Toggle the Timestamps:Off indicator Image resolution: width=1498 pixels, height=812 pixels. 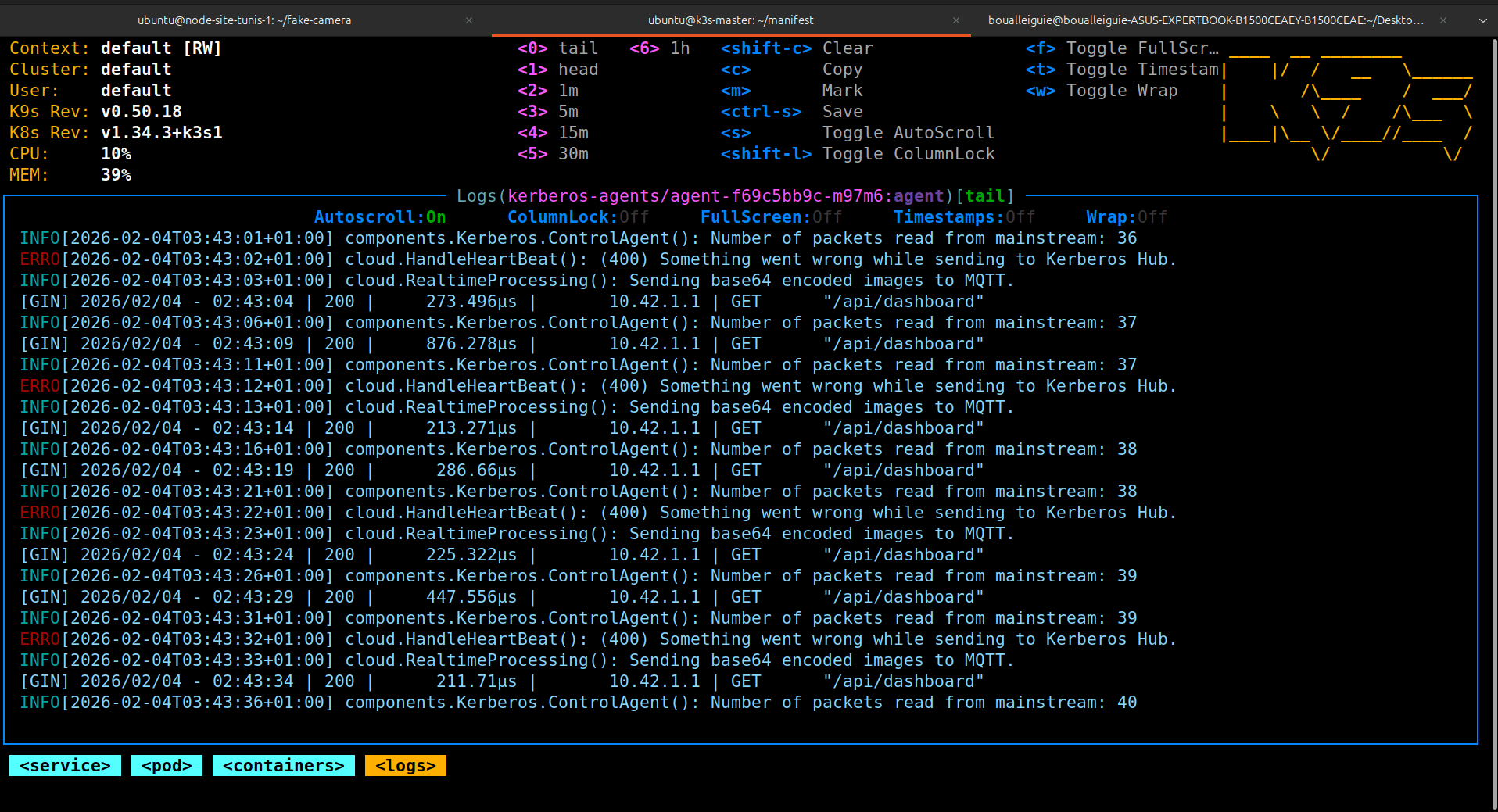coord(964,217)
